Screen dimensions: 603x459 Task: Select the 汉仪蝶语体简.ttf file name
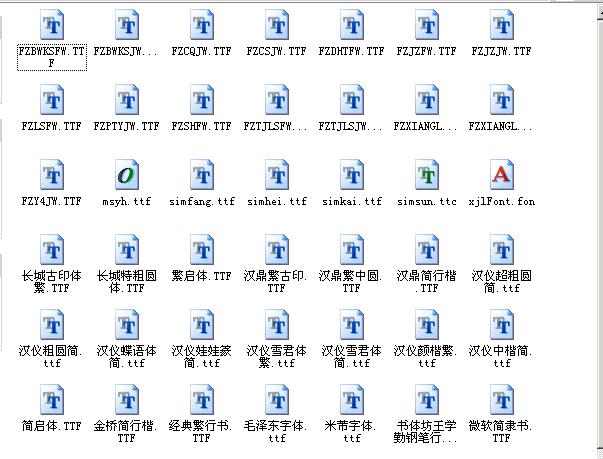click(127, 357)
